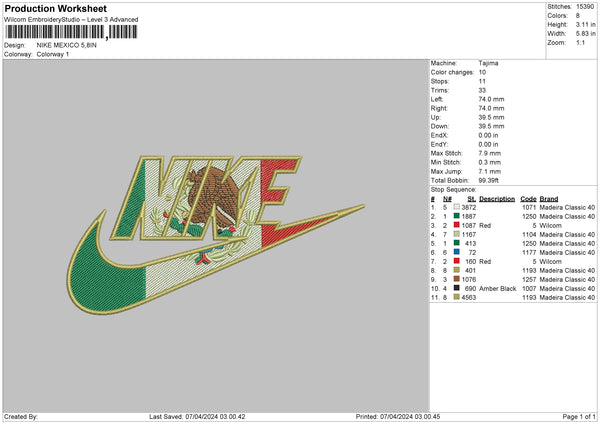Image resolution: width=600 pixels, height=424 pixels.
Task: Click the design name NIKE MEXICO 5,8IN
Action: 67,45
